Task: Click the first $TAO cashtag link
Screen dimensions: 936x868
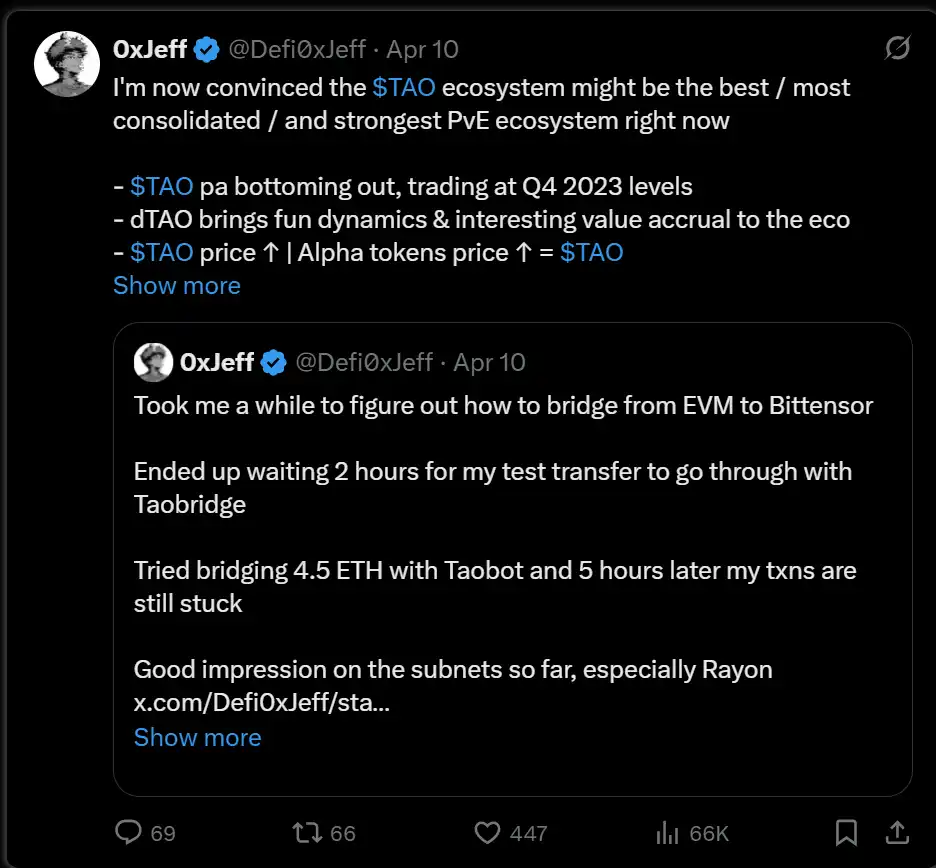Action: [404, 88]
